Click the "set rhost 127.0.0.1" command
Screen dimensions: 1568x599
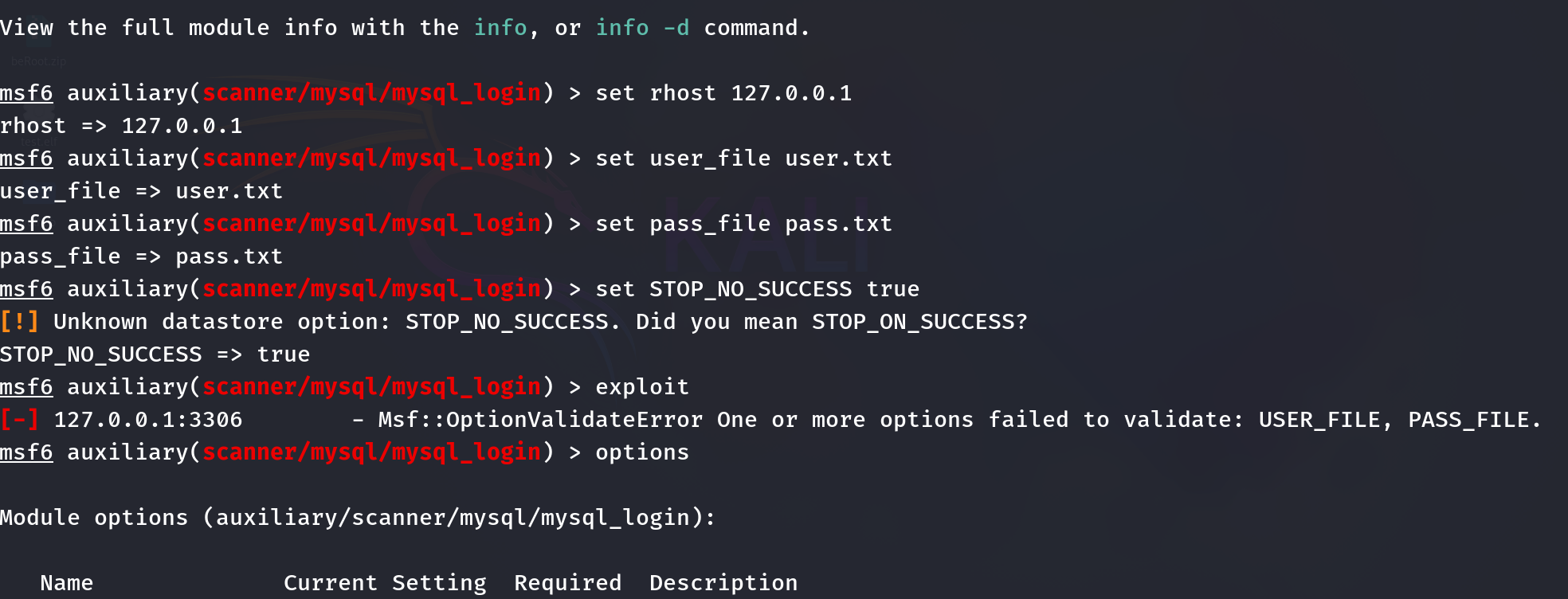tap(723, 93)
